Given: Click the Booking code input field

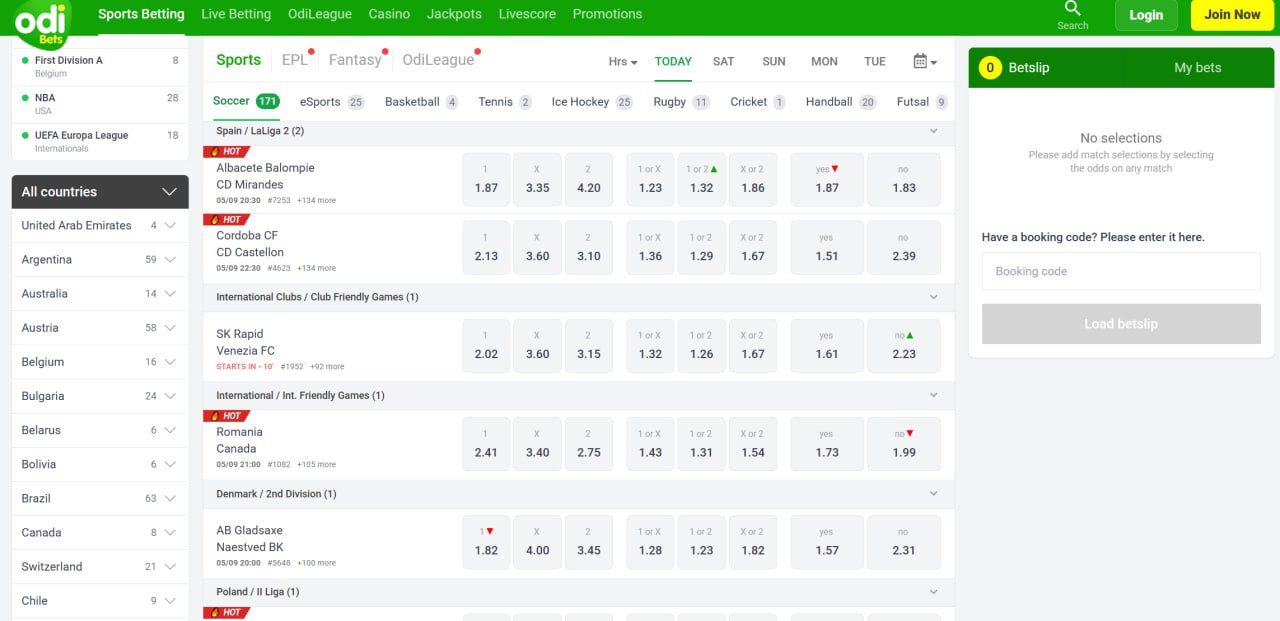Looking at the screenshot, I should [x=1121, y=271].
